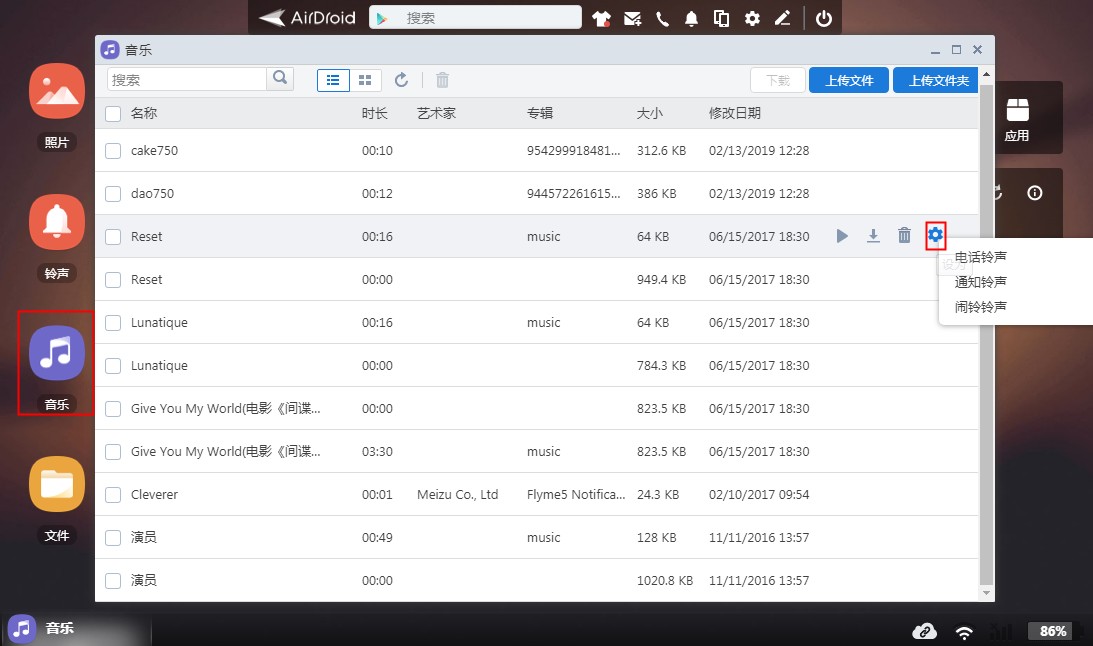The width and height of the screenshot is (1093, 646).
Task: Sort by 专辑 column header
Action: click(x=540, y=113)
